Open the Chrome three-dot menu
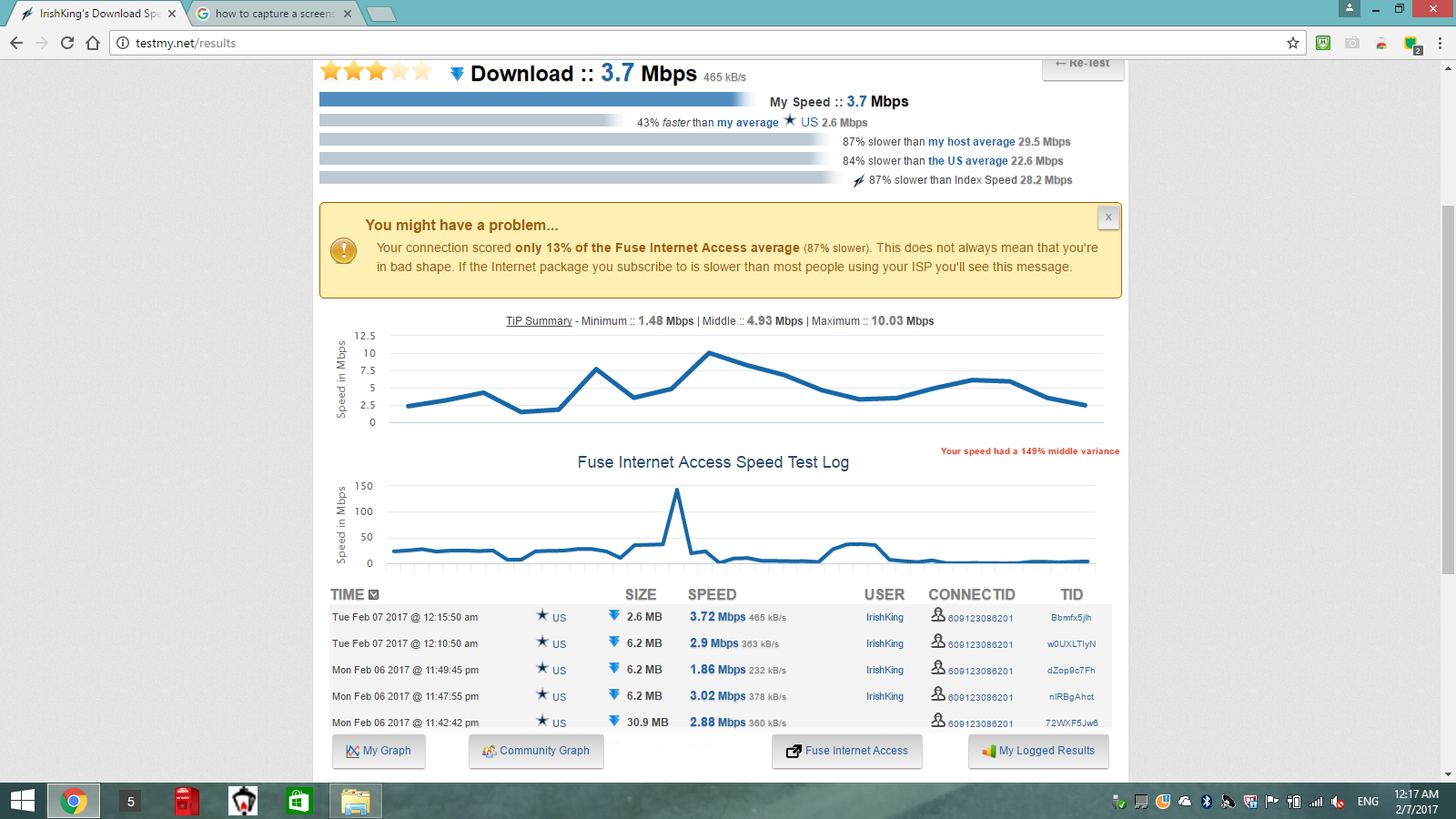This screenshot has height=819, width=1456. pyautogui.click(x=1440, y=43)
